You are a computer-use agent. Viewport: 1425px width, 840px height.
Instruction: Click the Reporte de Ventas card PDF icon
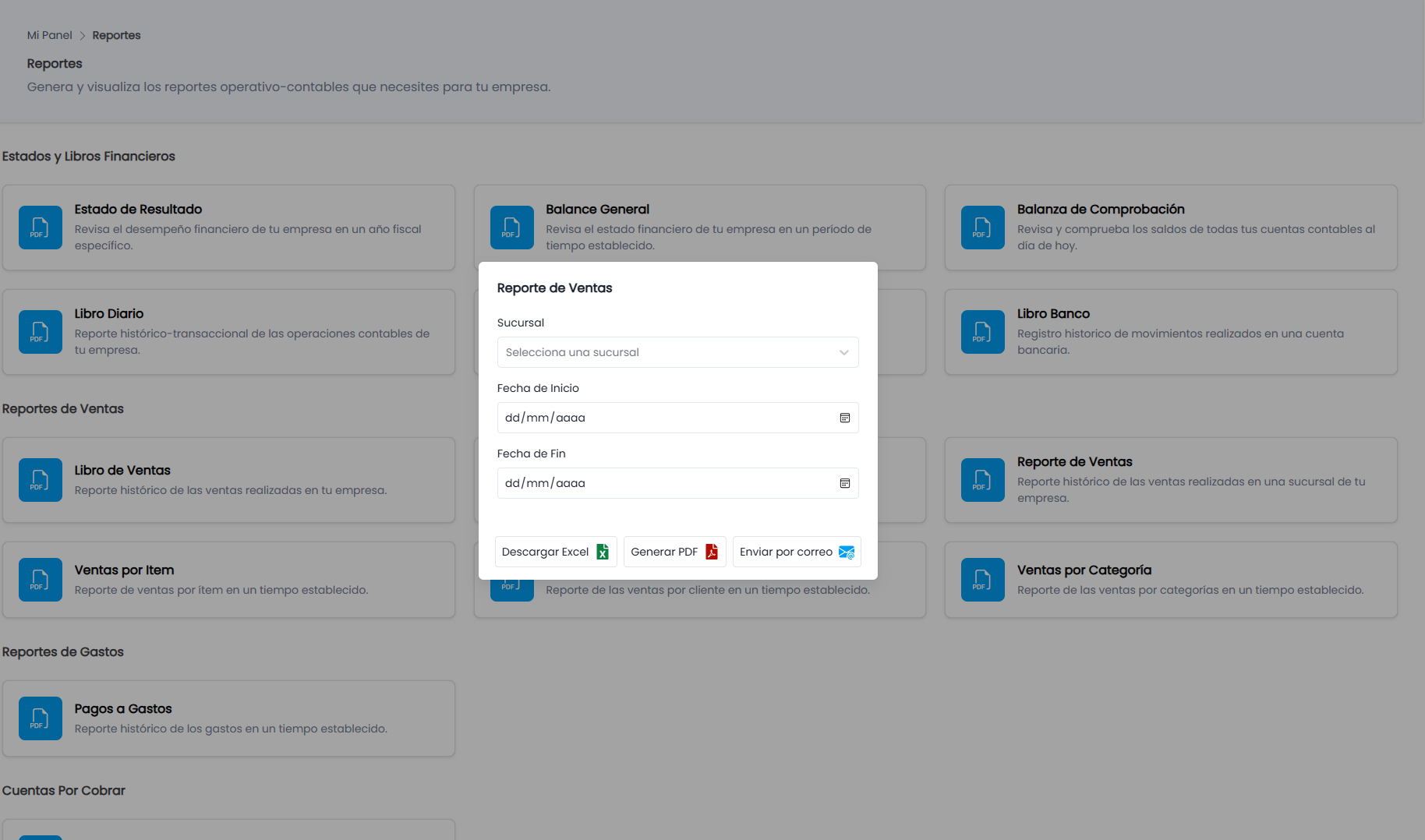pyautogui.click(x=983, y=480)
